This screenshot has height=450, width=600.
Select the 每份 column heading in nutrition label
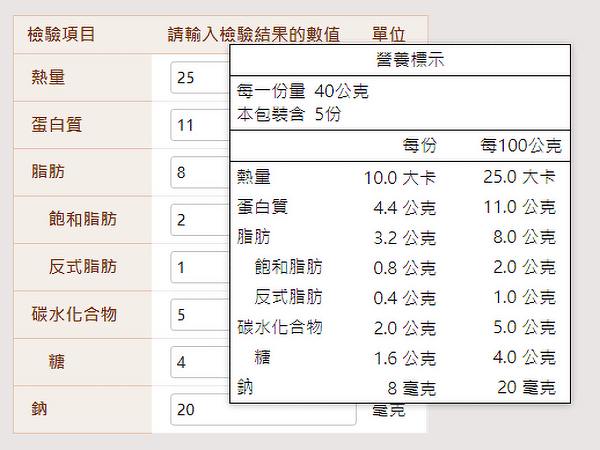pos(419,146)
